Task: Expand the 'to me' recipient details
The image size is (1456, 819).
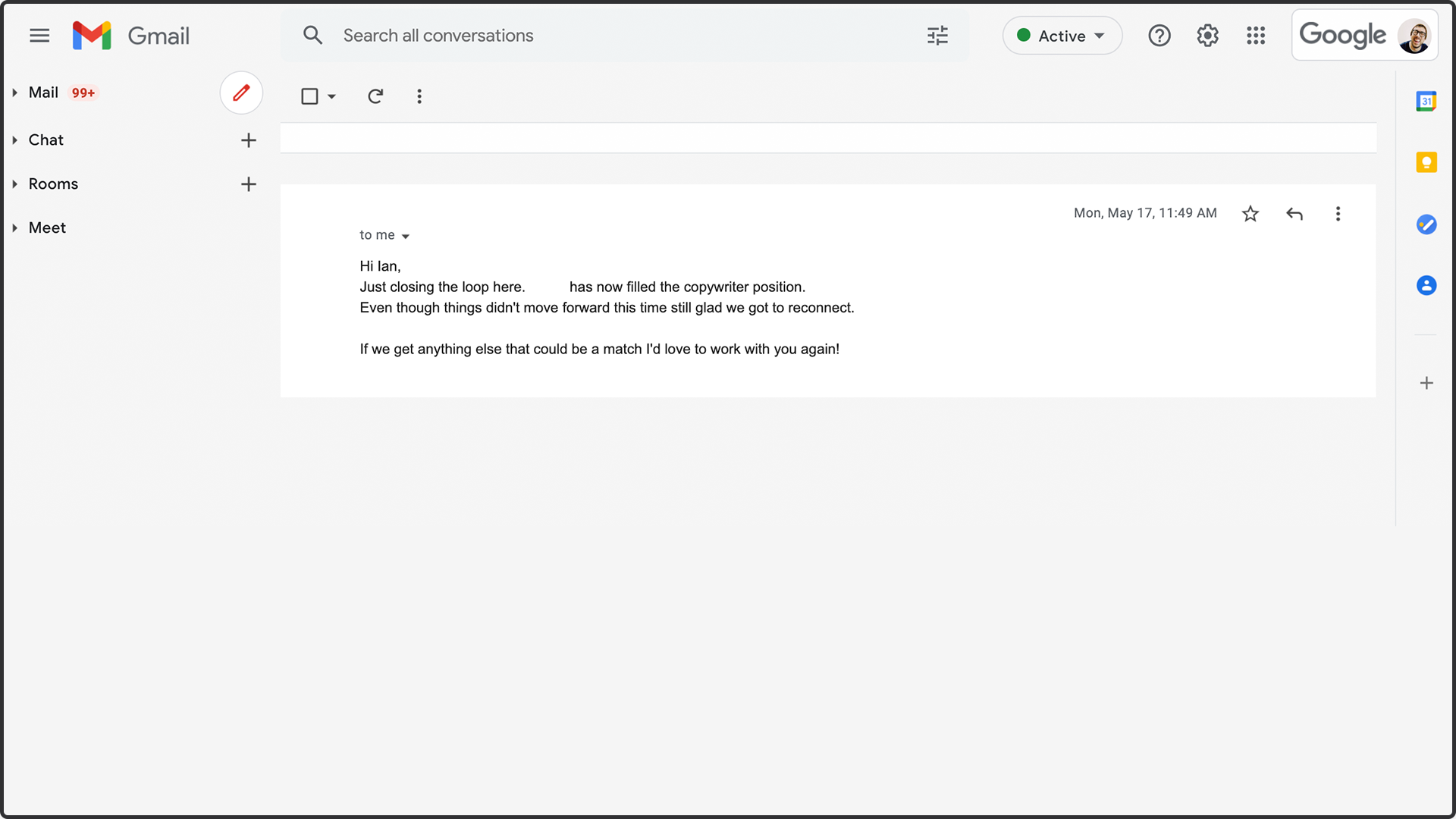Action: [406, 237]
